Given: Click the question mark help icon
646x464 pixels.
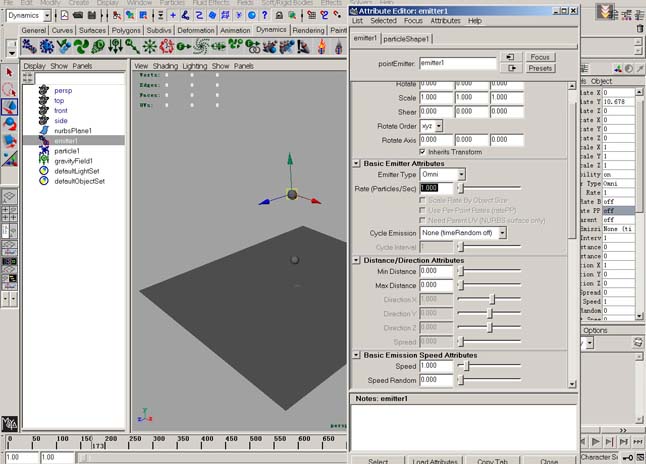Looking at the screenshot, I should click(265, 16).
